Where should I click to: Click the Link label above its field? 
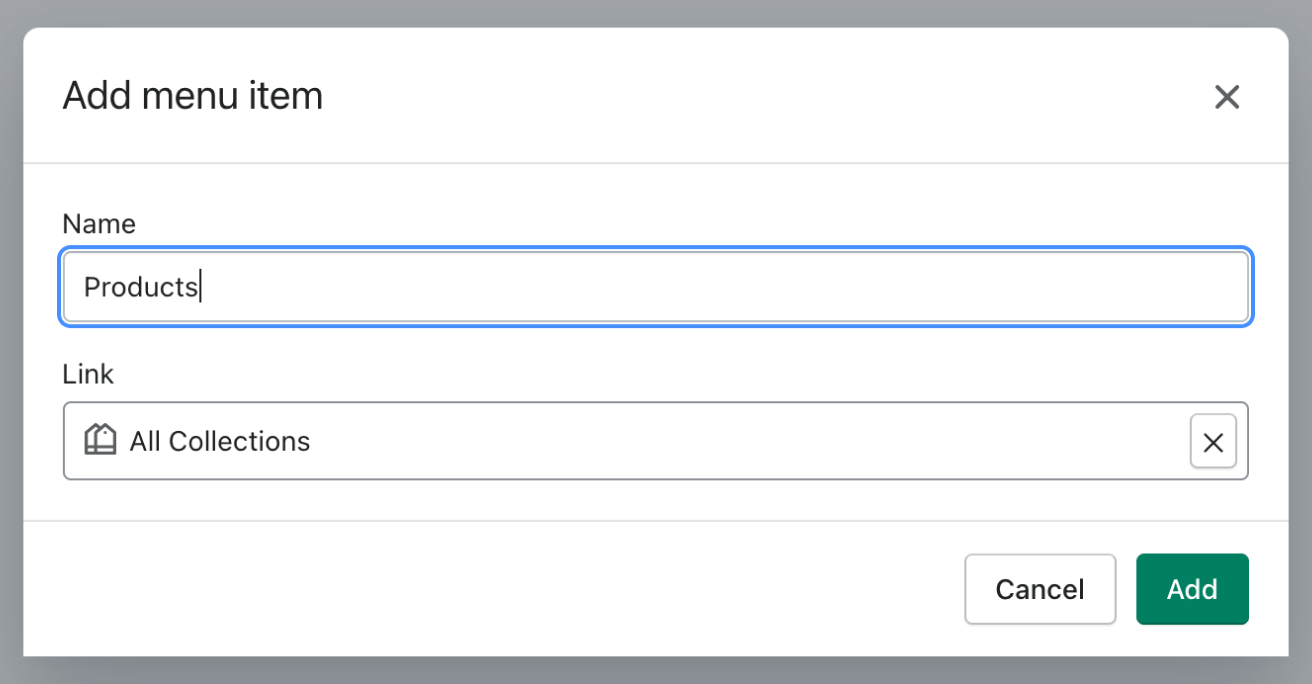tap(88, 373)
